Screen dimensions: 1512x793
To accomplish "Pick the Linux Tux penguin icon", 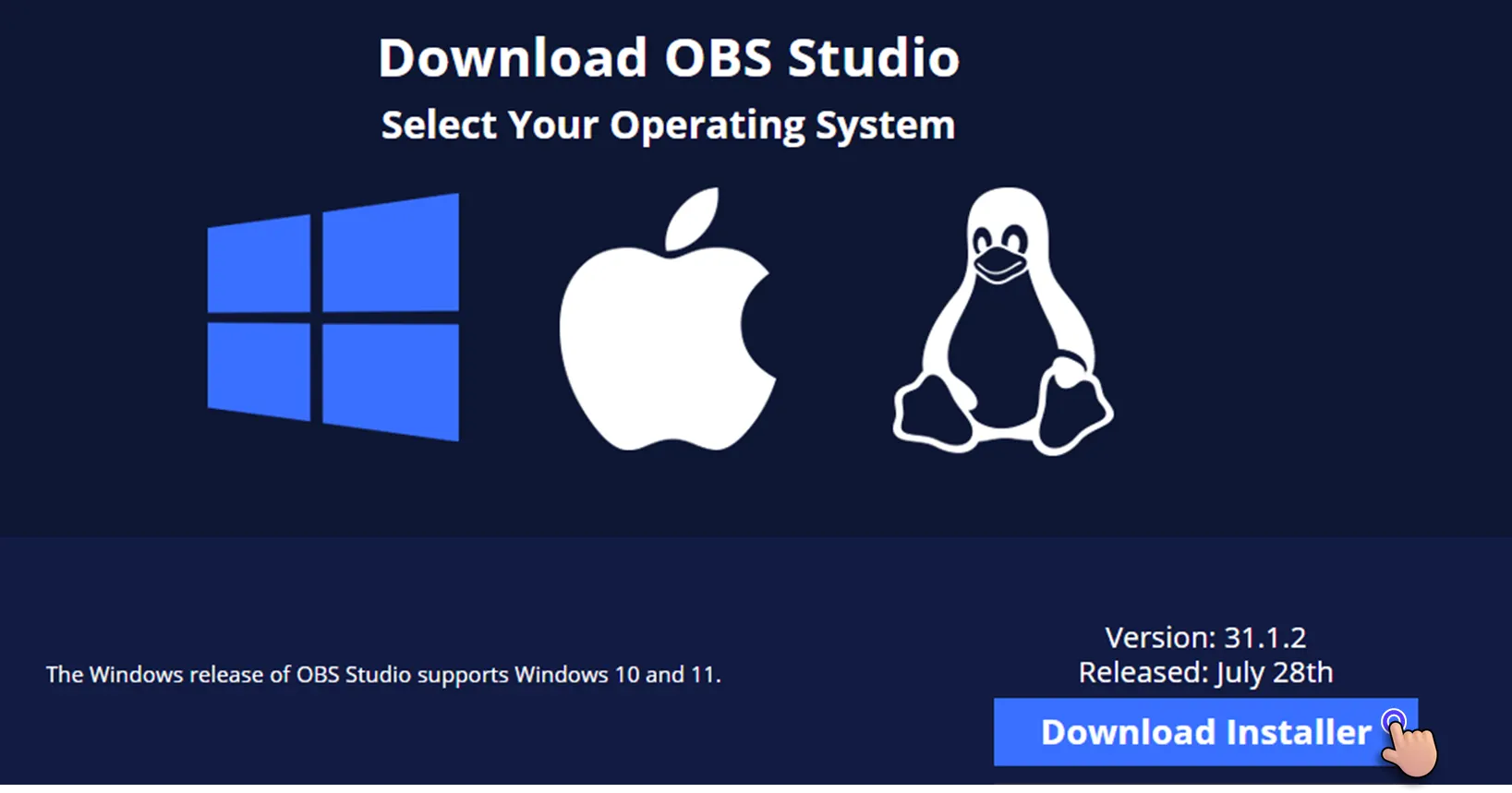I will [1003, 321].
